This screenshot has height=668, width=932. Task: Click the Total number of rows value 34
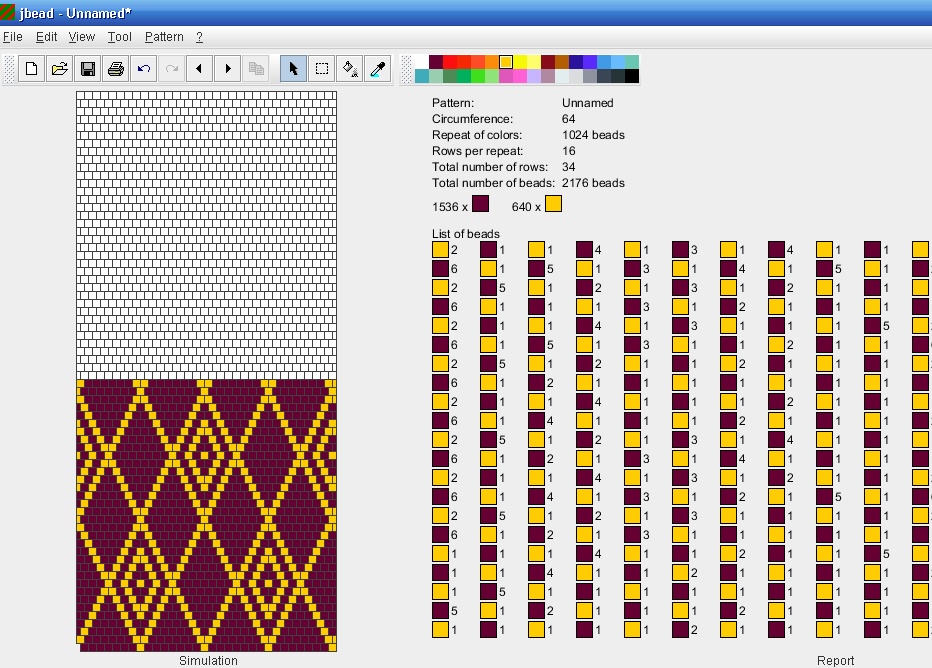(x=568, y=167)
